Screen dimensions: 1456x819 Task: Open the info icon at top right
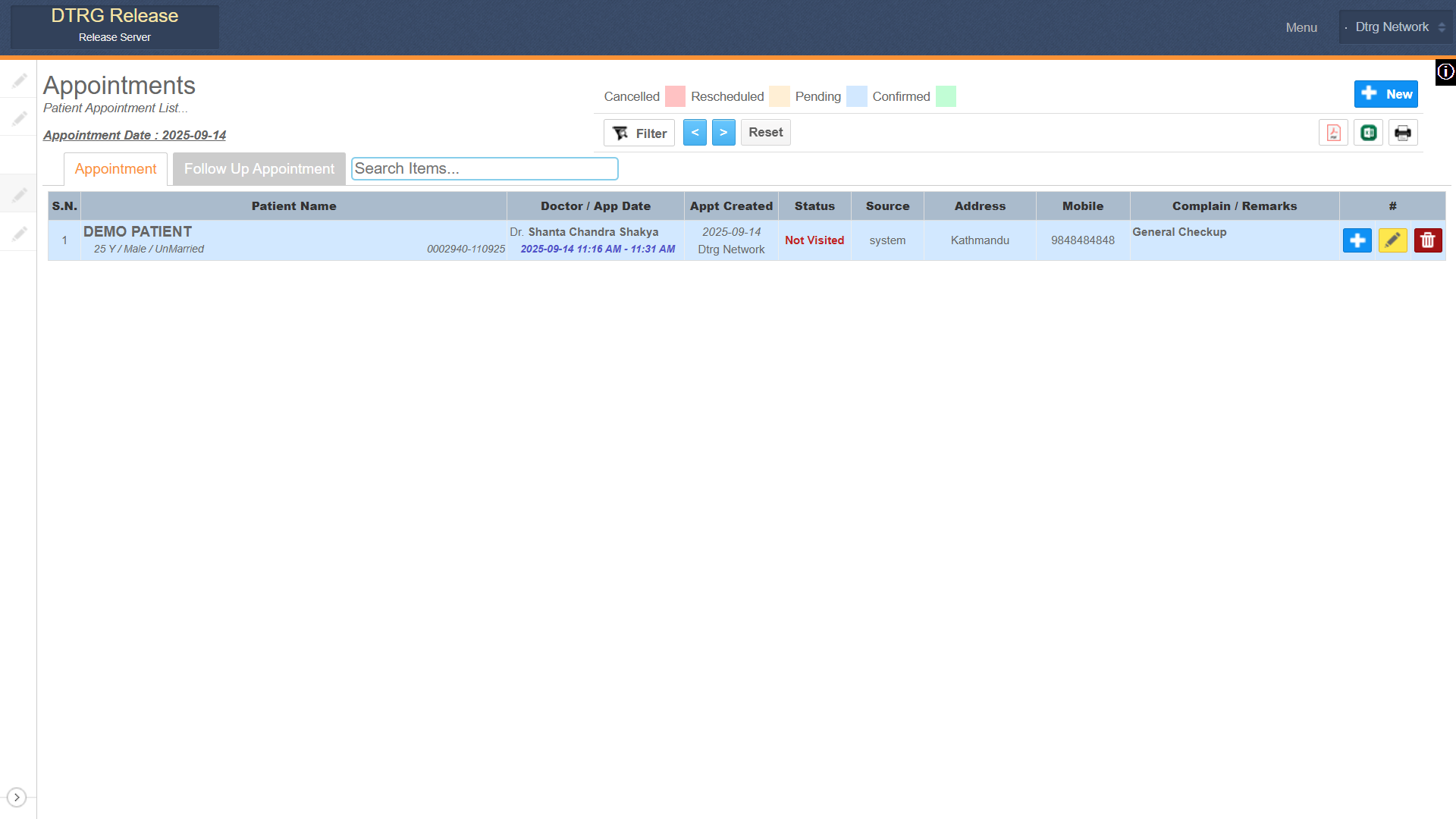coord(1445,72)
